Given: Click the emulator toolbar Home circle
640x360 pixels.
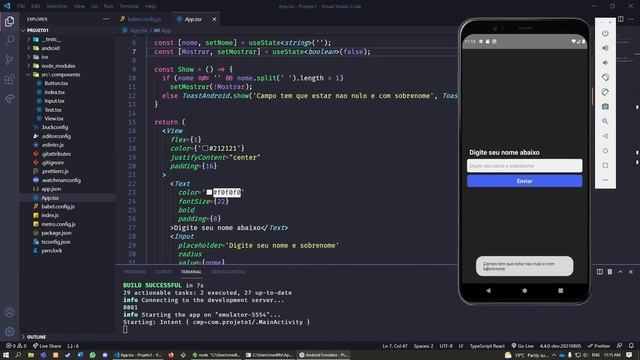Looking at the screenshot, I should [605, 151].
